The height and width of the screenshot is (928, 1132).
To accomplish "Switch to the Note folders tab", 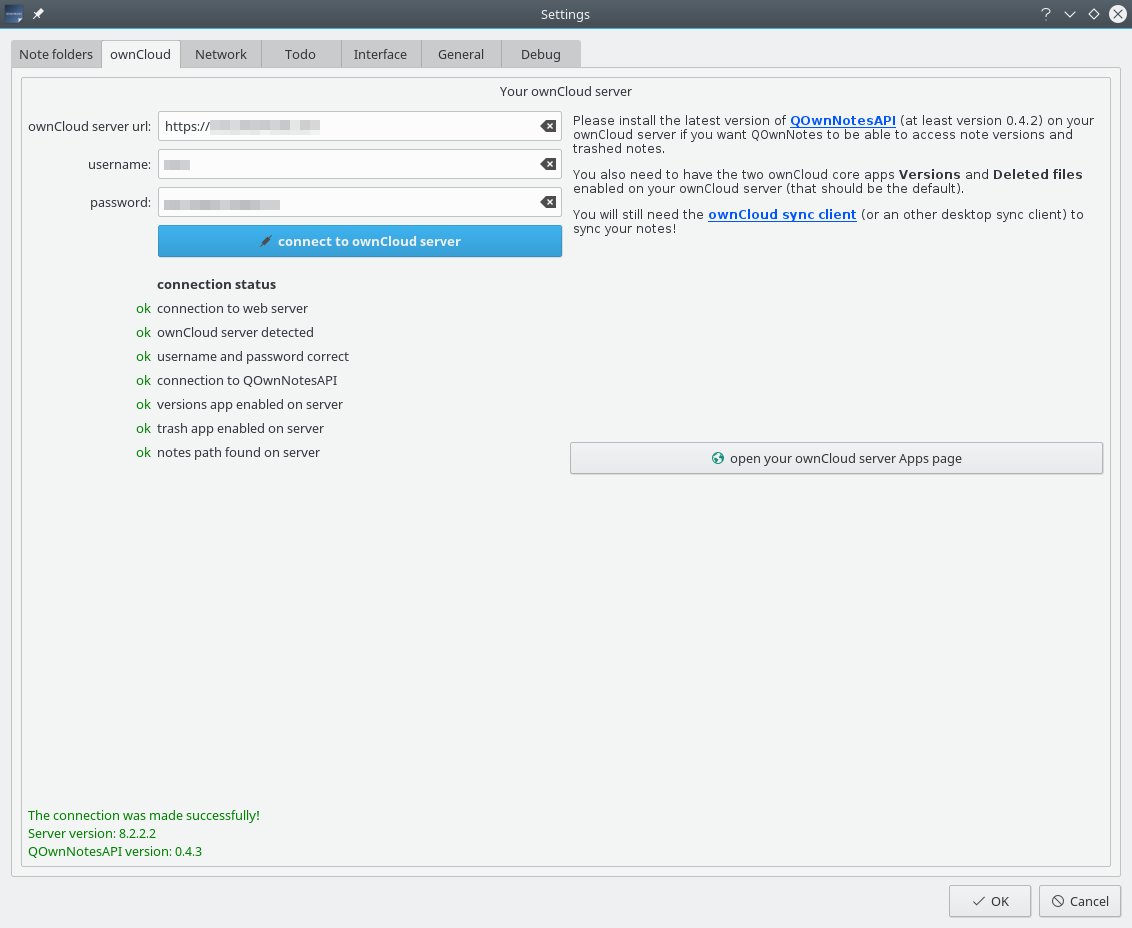I will click(x=56, y=54).
